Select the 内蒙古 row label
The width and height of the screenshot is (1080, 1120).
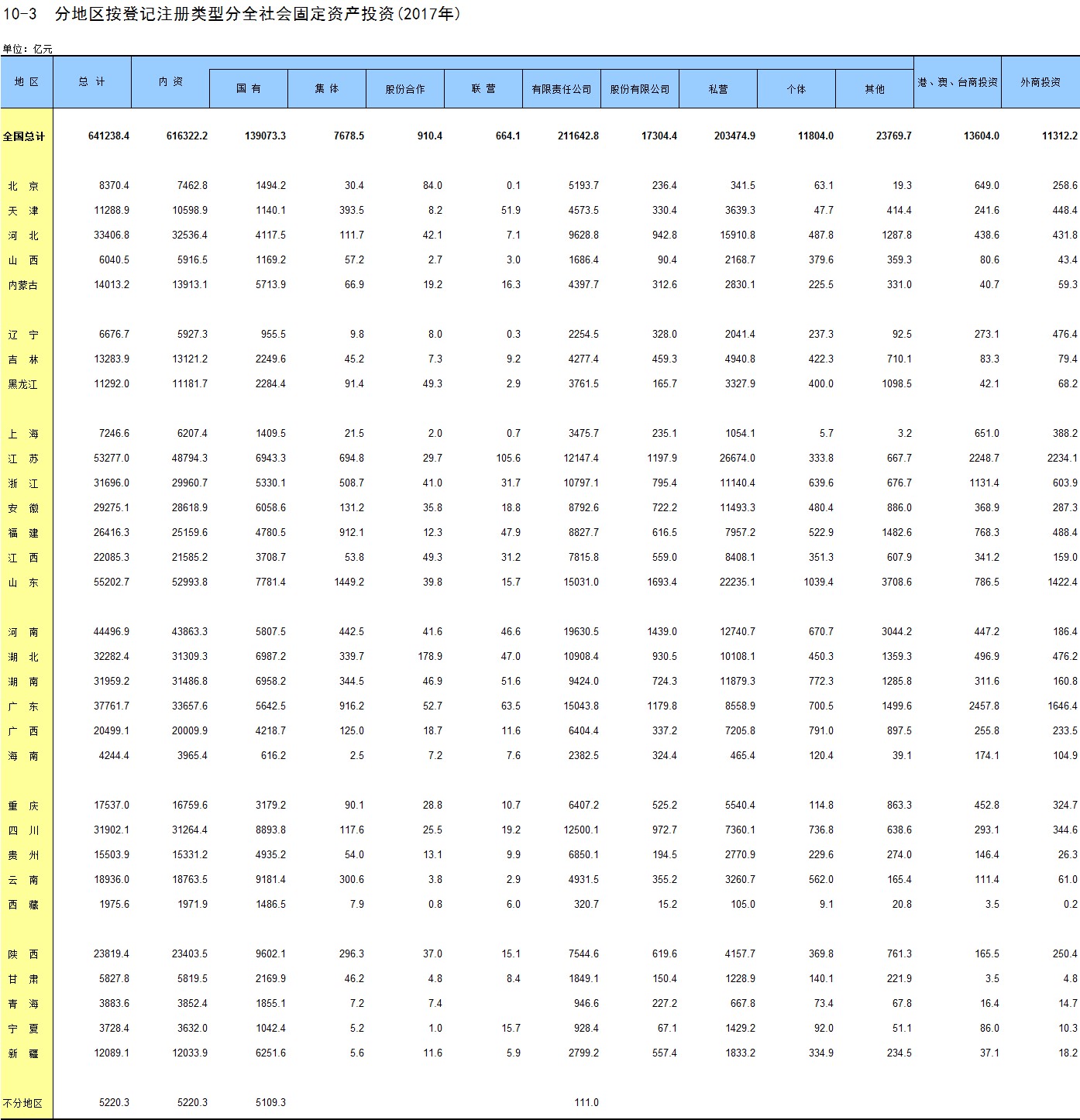pyautogui.click(x=23, y=285)
